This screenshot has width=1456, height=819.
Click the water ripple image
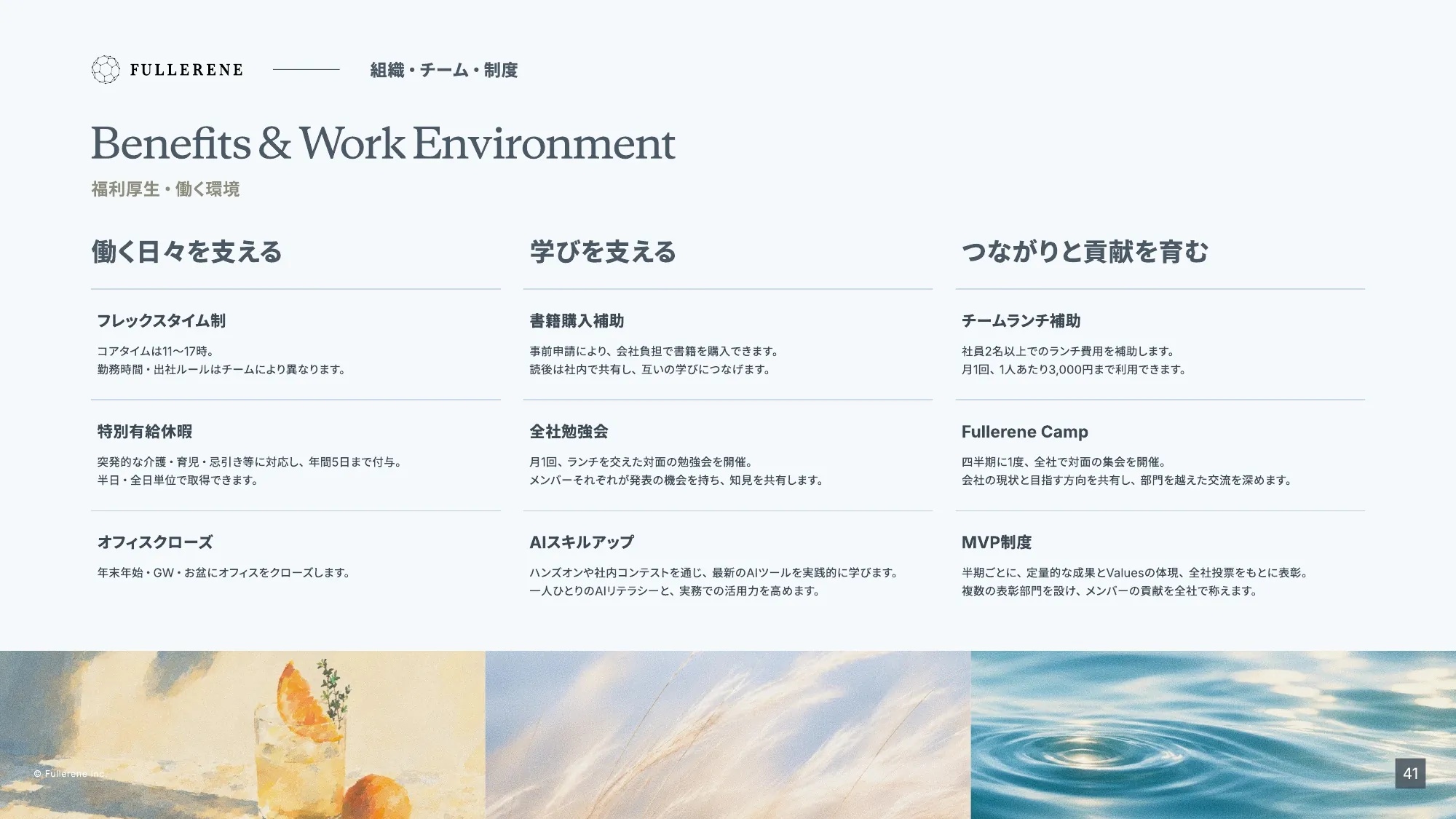(x=1214, y=735)
